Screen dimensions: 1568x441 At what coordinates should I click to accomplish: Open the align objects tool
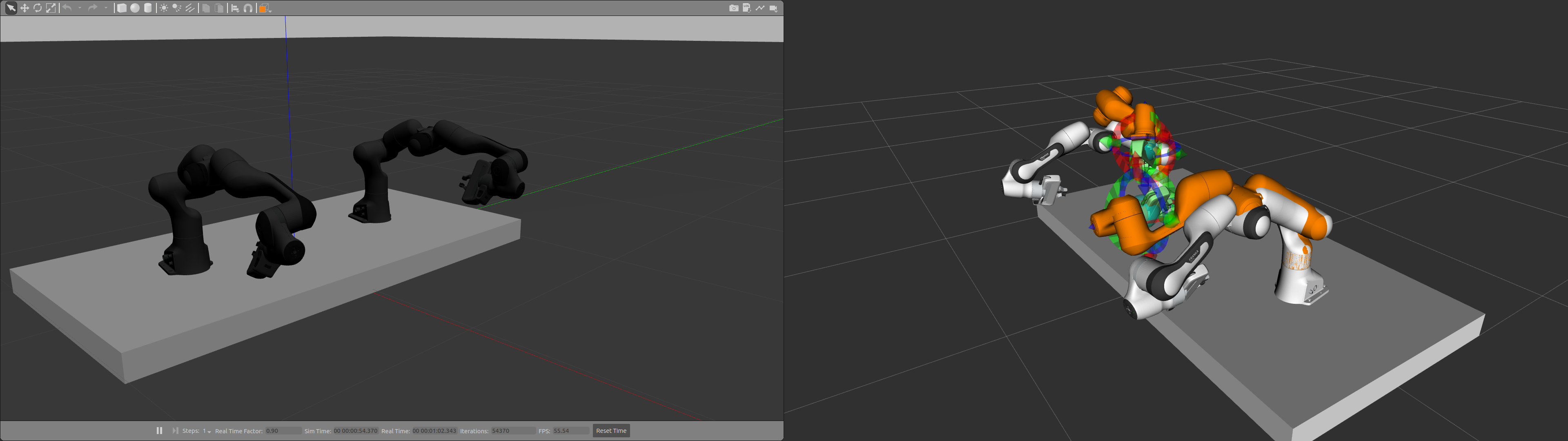click(x=235, y=8)
